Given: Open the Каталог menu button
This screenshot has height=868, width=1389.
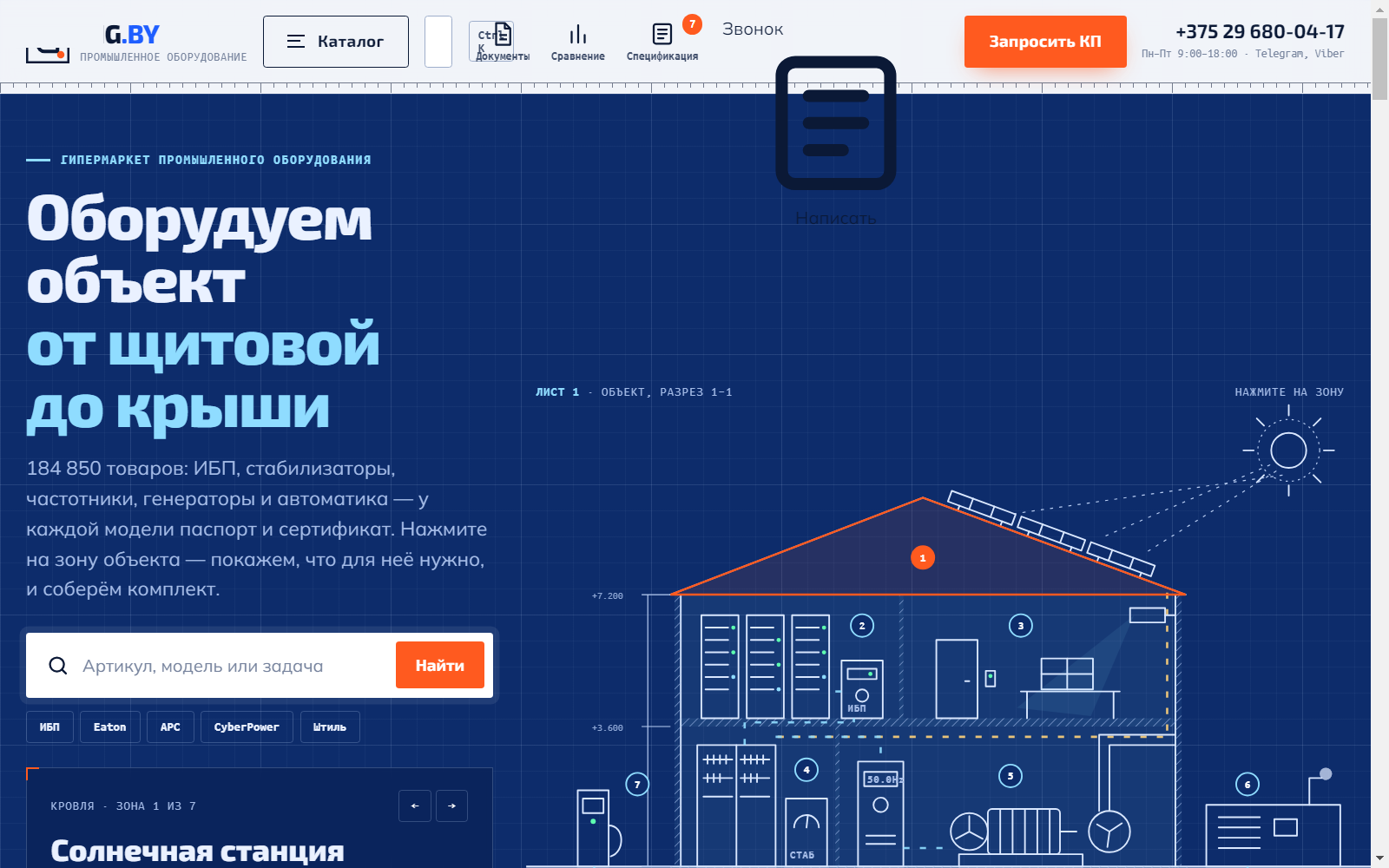Looking at the screenshot, I should click(x=335, y=42).
